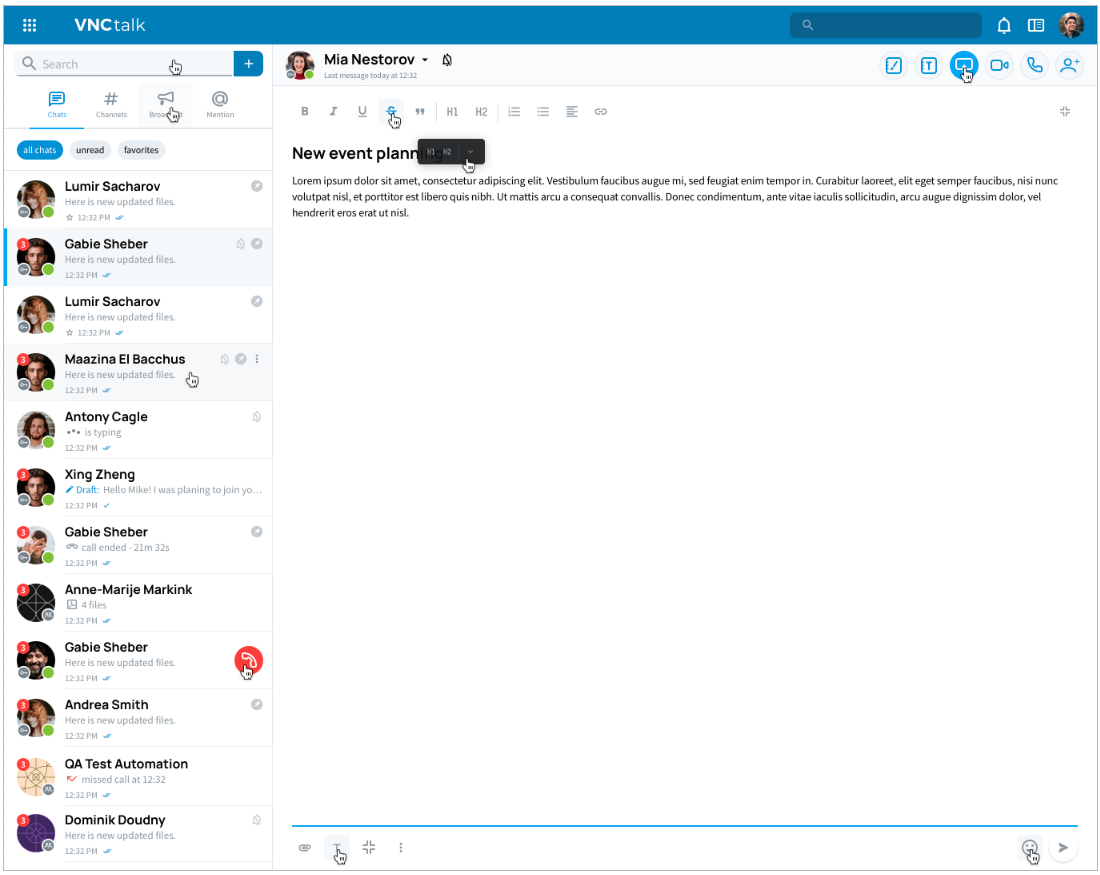
Task: Start a video call with Mia Nestorov
Action: tap(999, 65)
